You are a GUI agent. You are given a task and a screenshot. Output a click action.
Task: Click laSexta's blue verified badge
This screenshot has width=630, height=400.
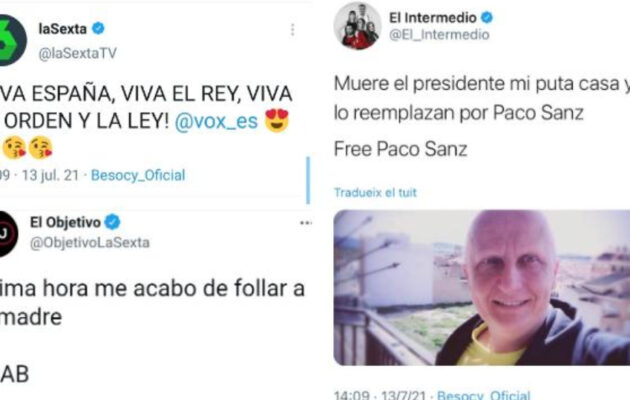[x=98, y=29]
